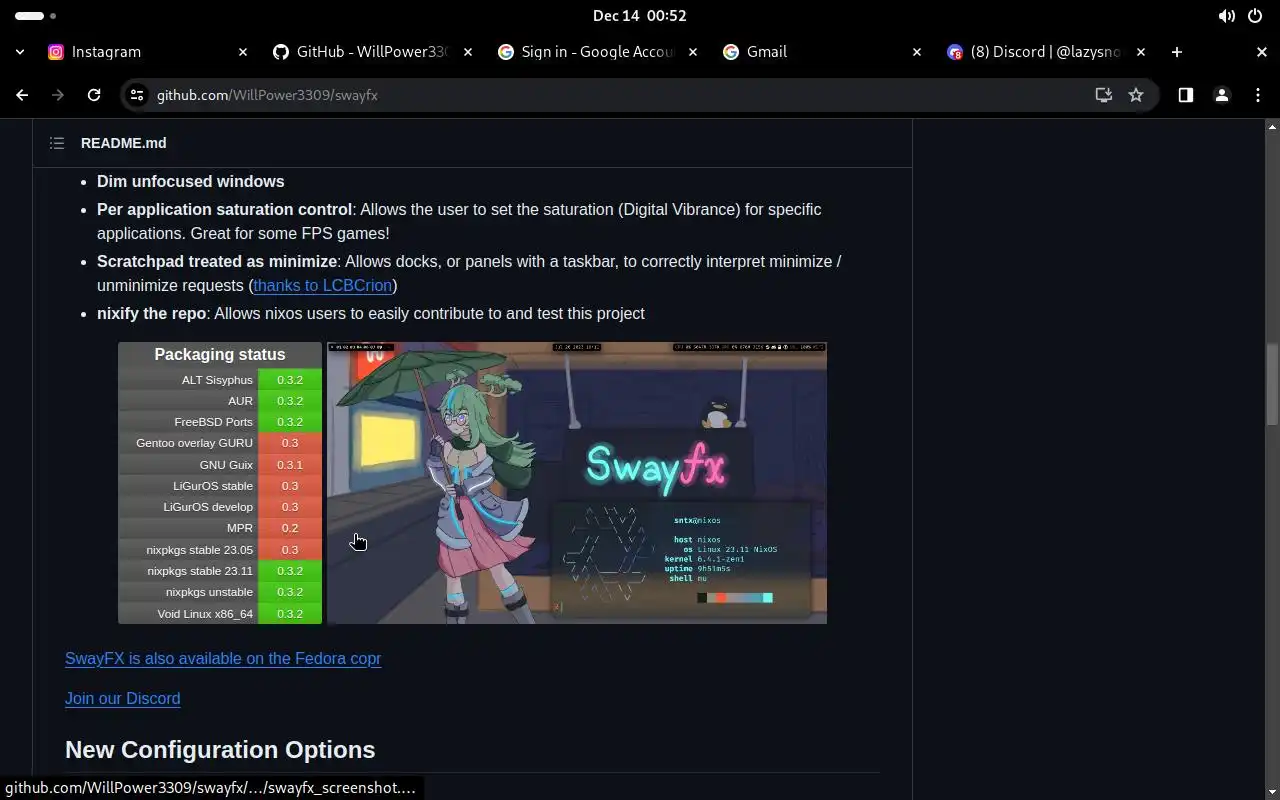Image resolution: width=1280 pixels, height=800 pixels.
Task: Click the README.md header title
Action: [x=124, y=143]
